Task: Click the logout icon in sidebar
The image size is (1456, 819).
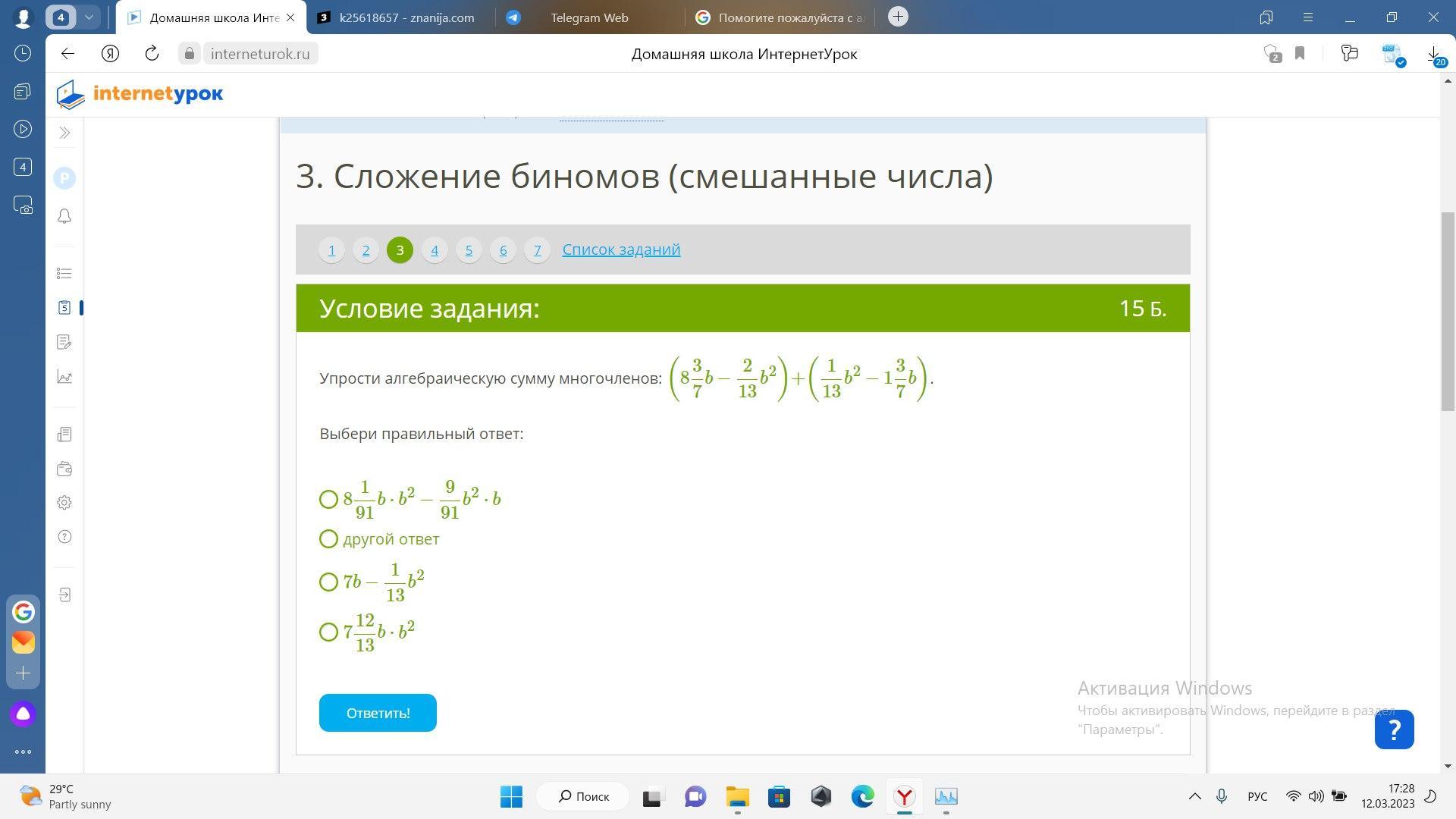Action: pos(64,595)
